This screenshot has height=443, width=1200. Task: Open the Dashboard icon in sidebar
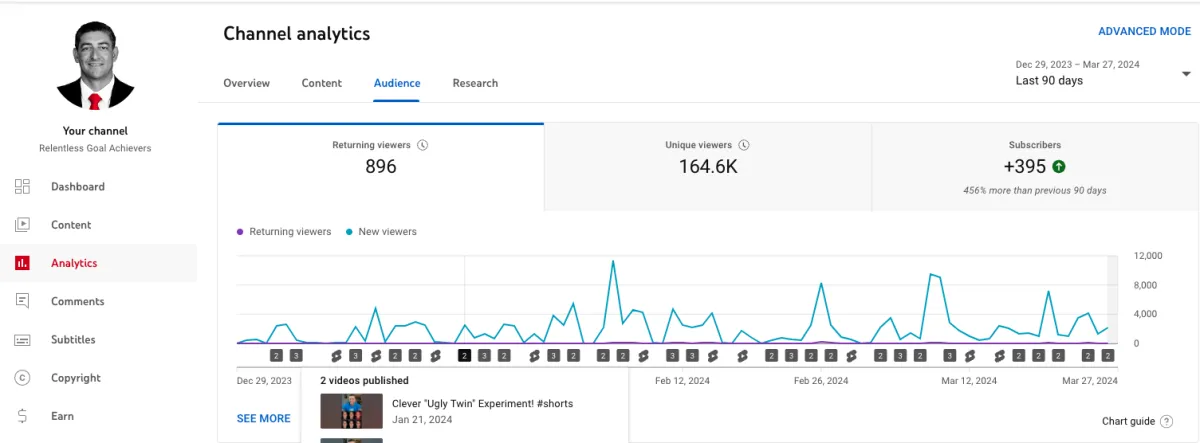click(x=22, y=187)
